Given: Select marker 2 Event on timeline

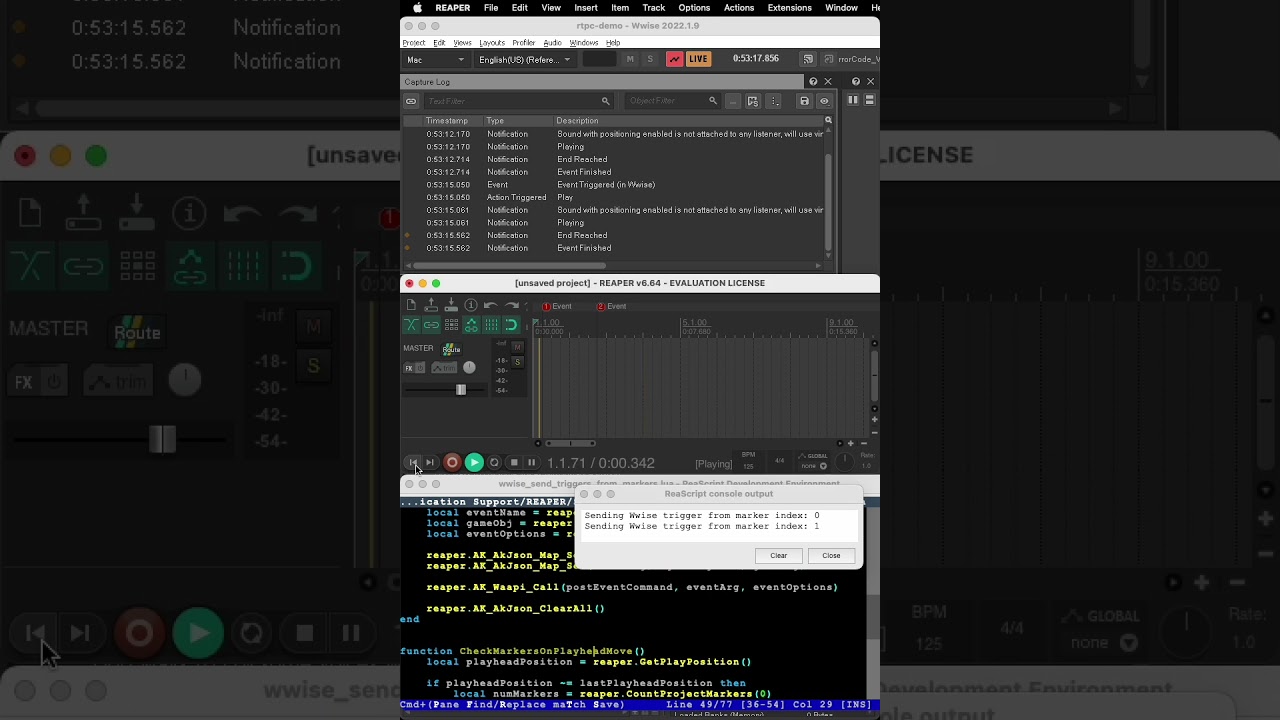Looking at the screenshot, I should [x=611, y=306].
